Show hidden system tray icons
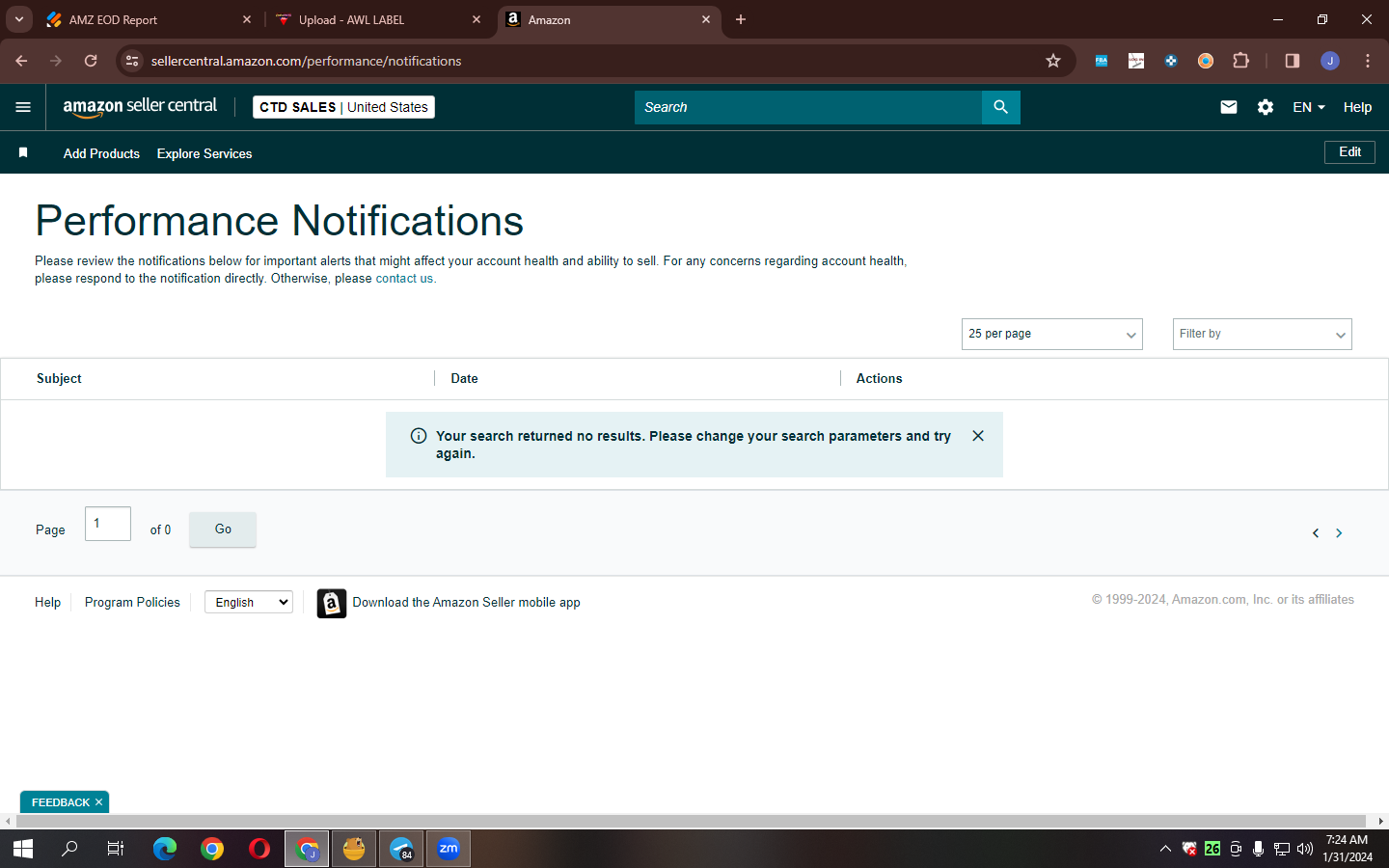 (1165, 849)
